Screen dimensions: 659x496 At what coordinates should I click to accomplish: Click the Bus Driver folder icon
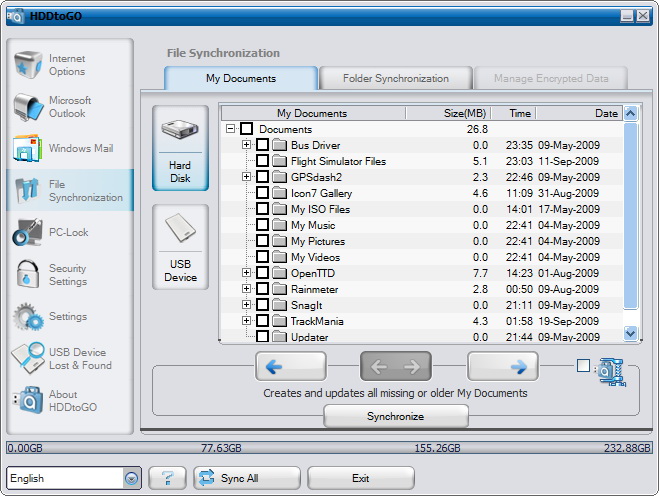click(279, 145)
